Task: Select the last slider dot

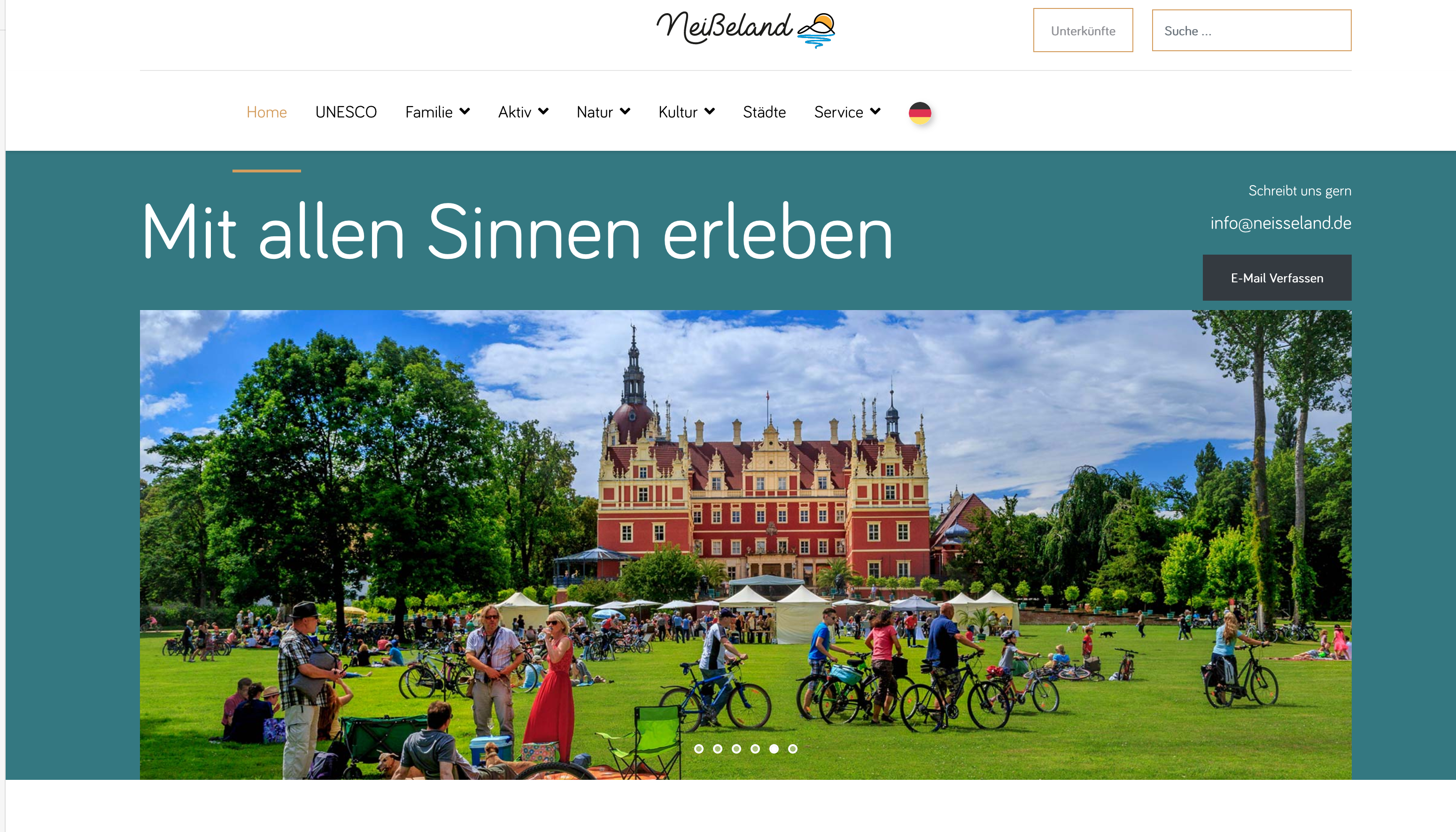Action: [x=793, y=748]
